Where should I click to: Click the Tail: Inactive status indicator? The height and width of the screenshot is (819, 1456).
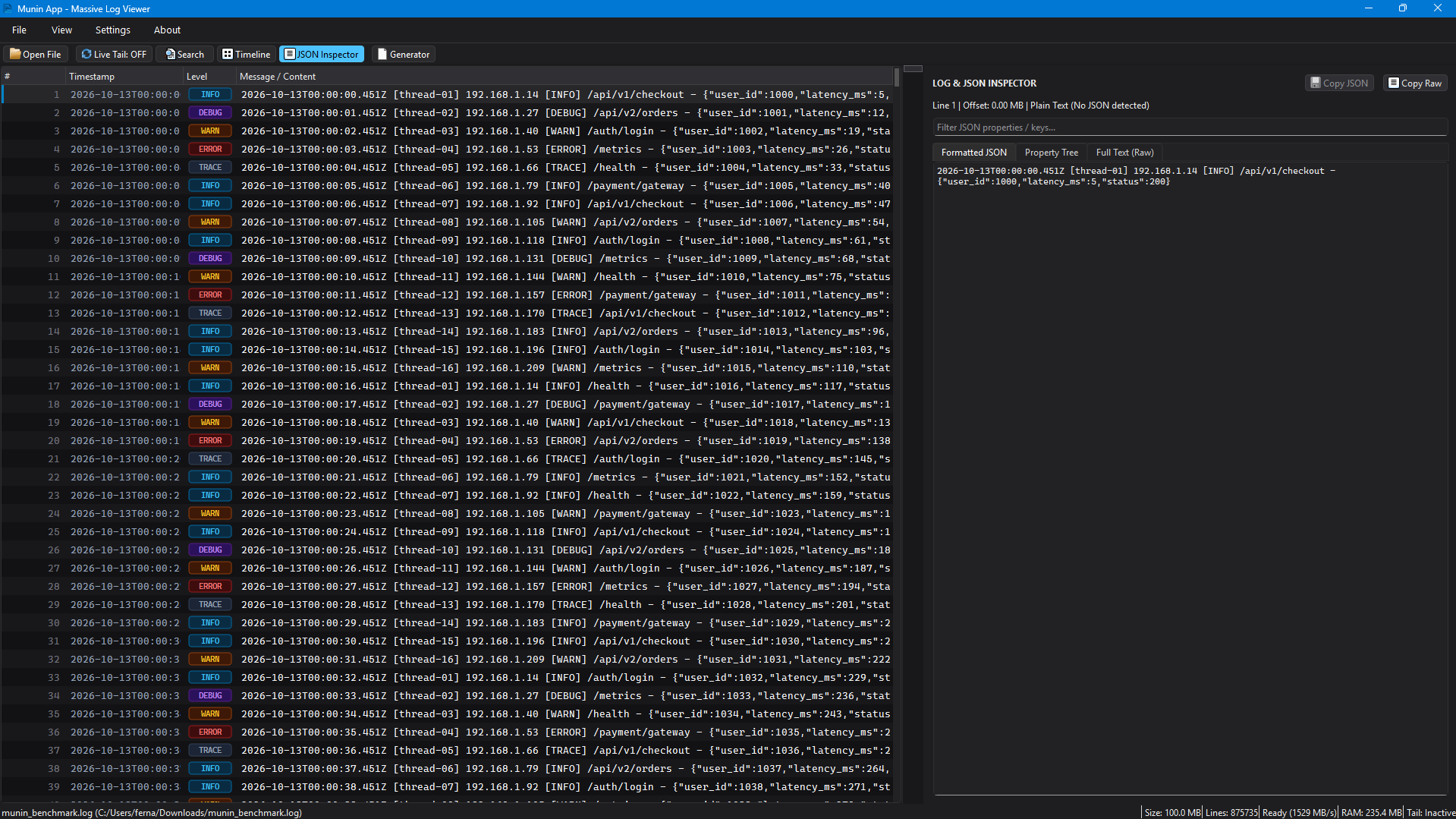click(x=1431, y=812)
